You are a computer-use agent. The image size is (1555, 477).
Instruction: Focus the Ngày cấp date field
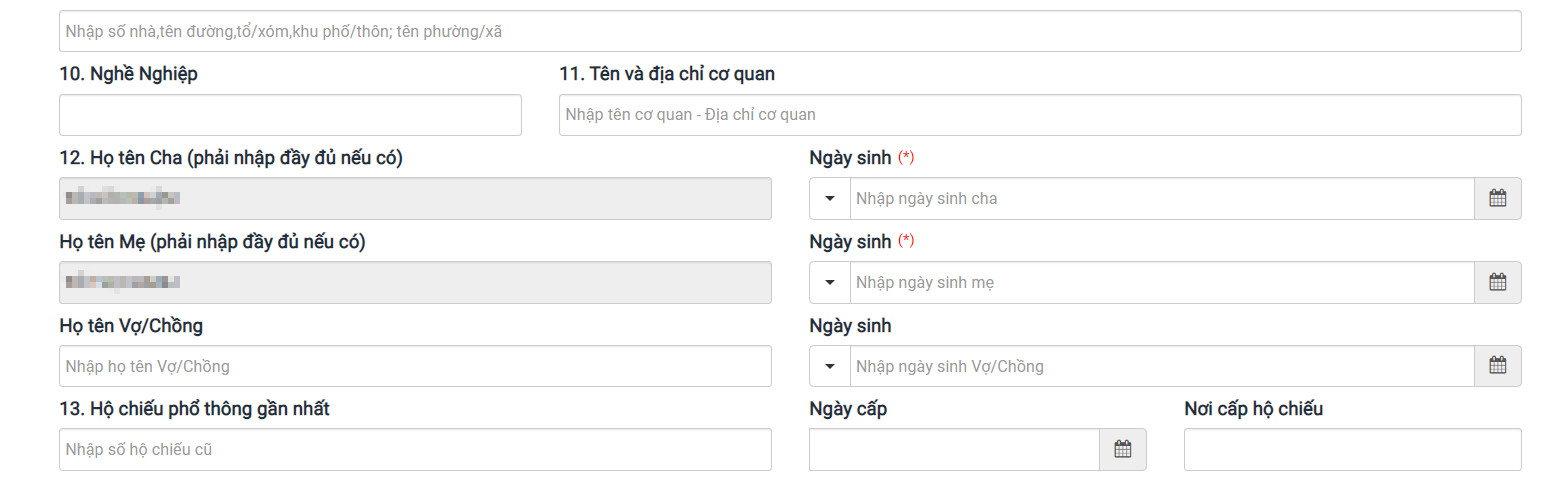pyautogui.click(x=954, y=449)
